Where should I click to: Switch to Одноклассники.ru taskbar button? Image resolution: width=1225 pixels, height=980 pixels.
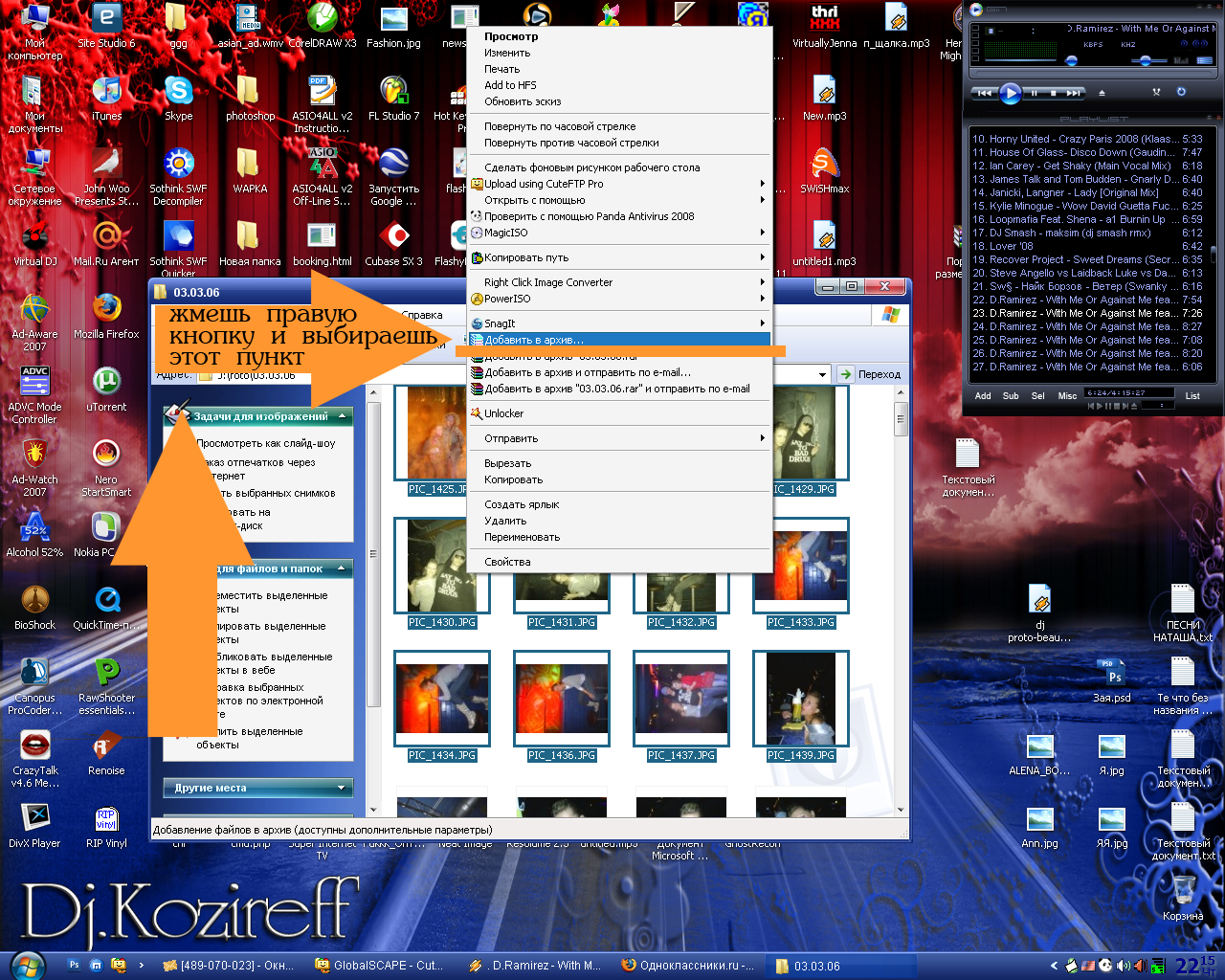point(688,966)
